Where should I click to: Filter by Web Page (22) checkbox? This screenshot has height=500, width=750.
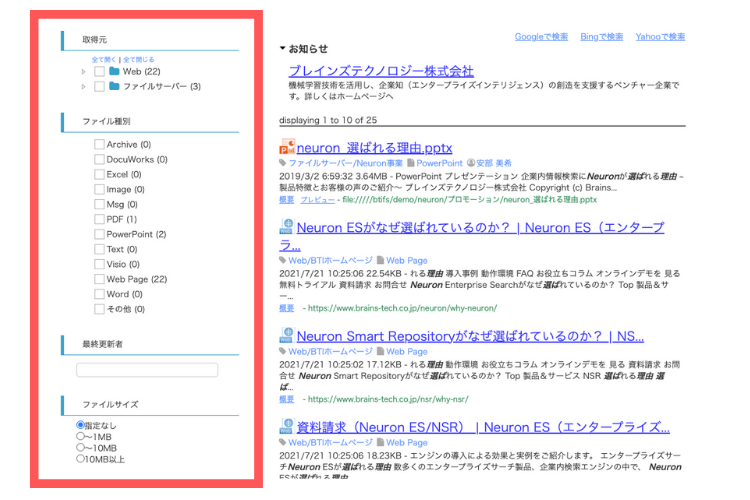click(99, 279)
